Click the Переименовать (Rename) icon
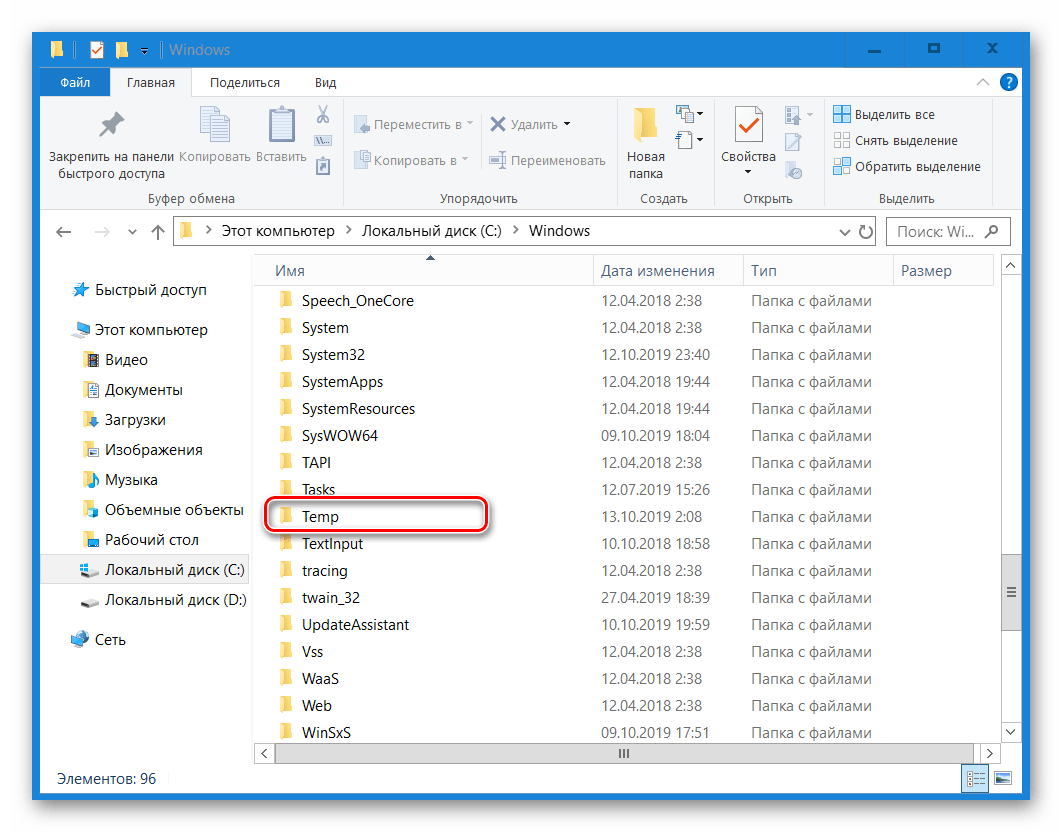 497,160
